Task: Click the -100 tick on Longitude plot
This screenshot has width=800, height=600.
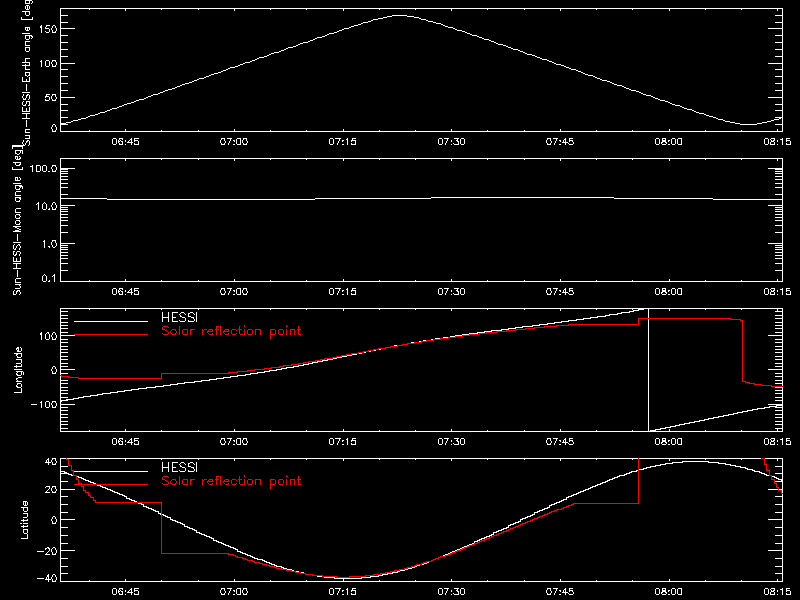Action: click(44, 404)
